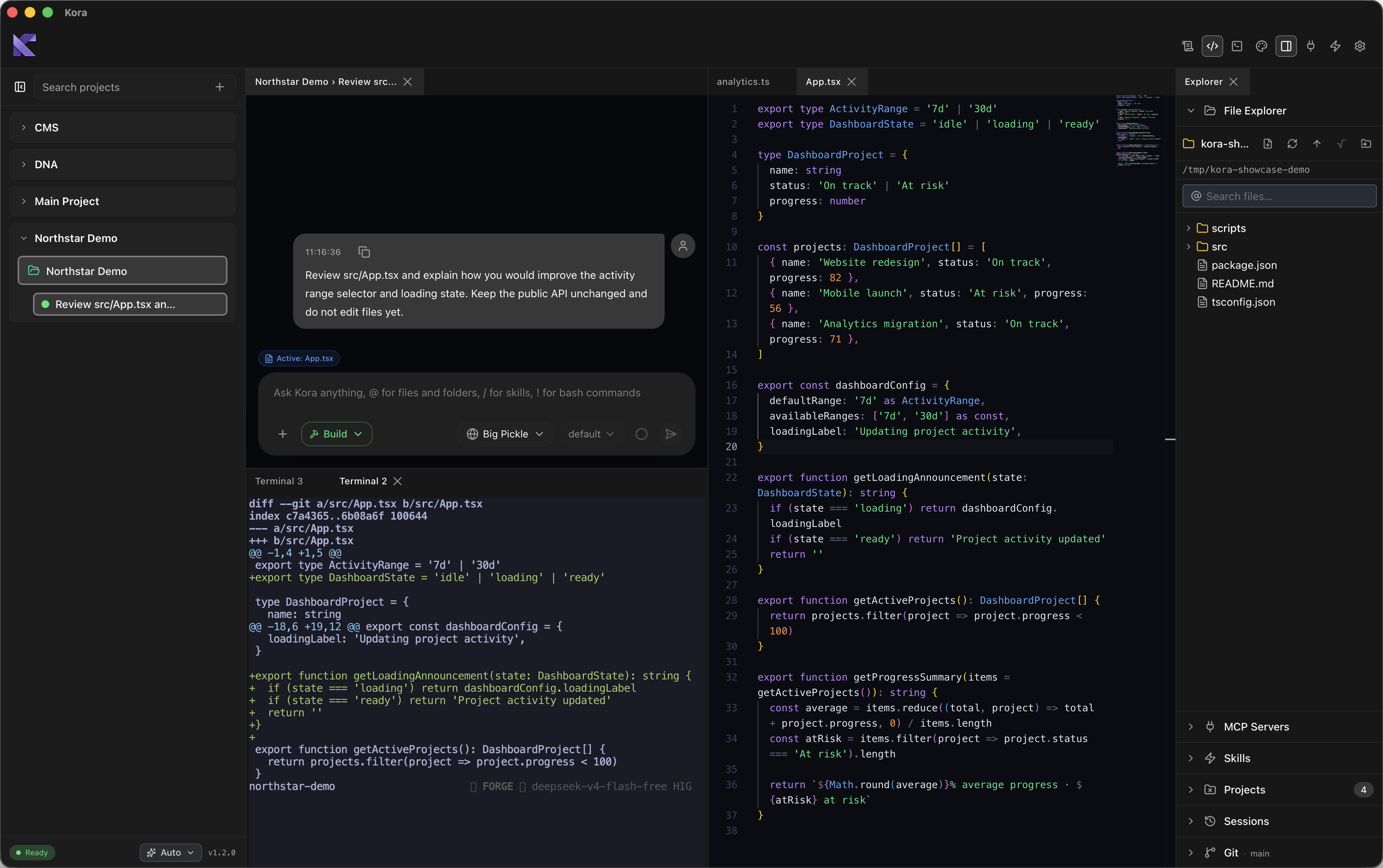Open package.json file
Image resolution: width=1383 pixels, height=868 pixels.
click(1279, 265)
